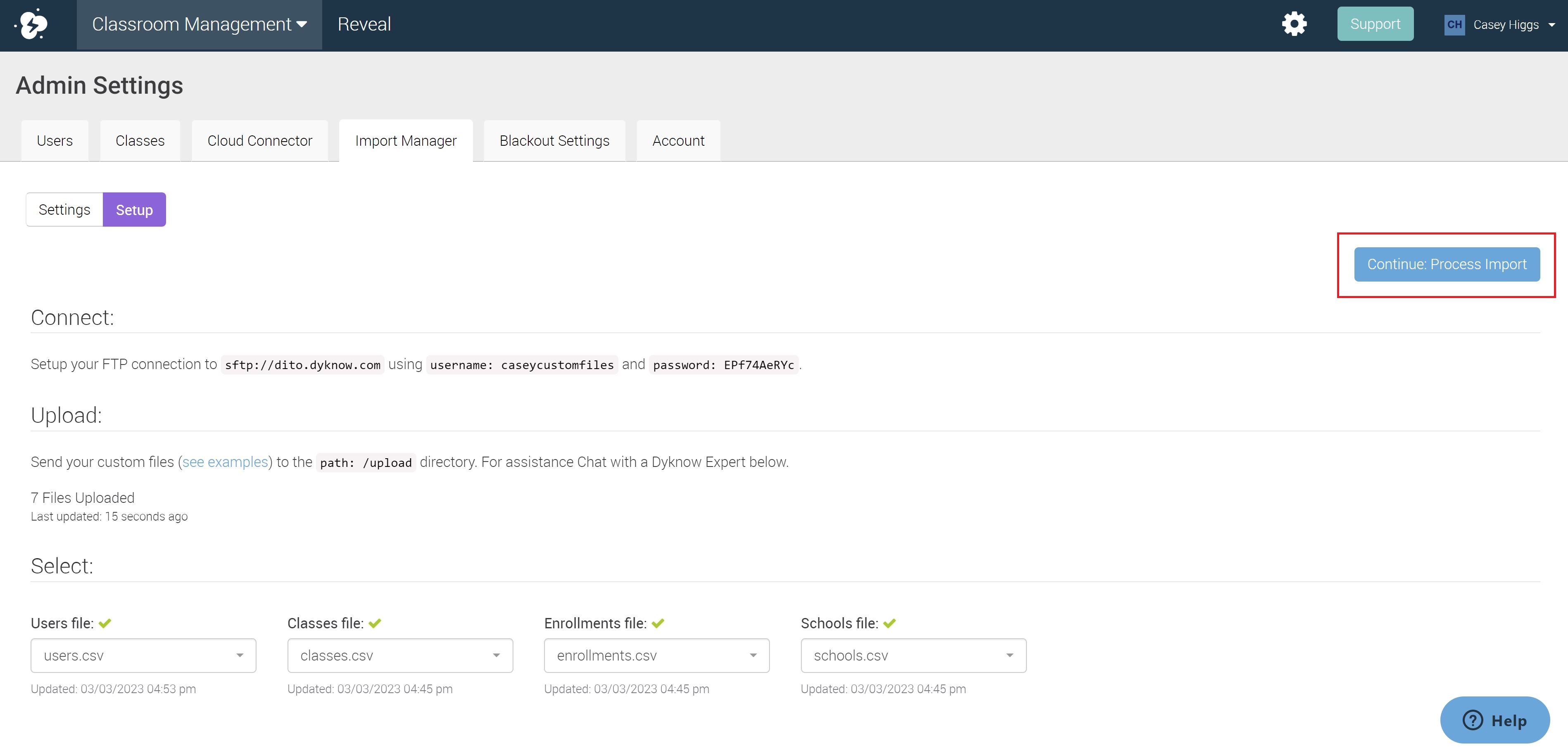The image size is (1568, 753).
Task: Open the classes.csv file dropdown
Action: tap(400, 656)
